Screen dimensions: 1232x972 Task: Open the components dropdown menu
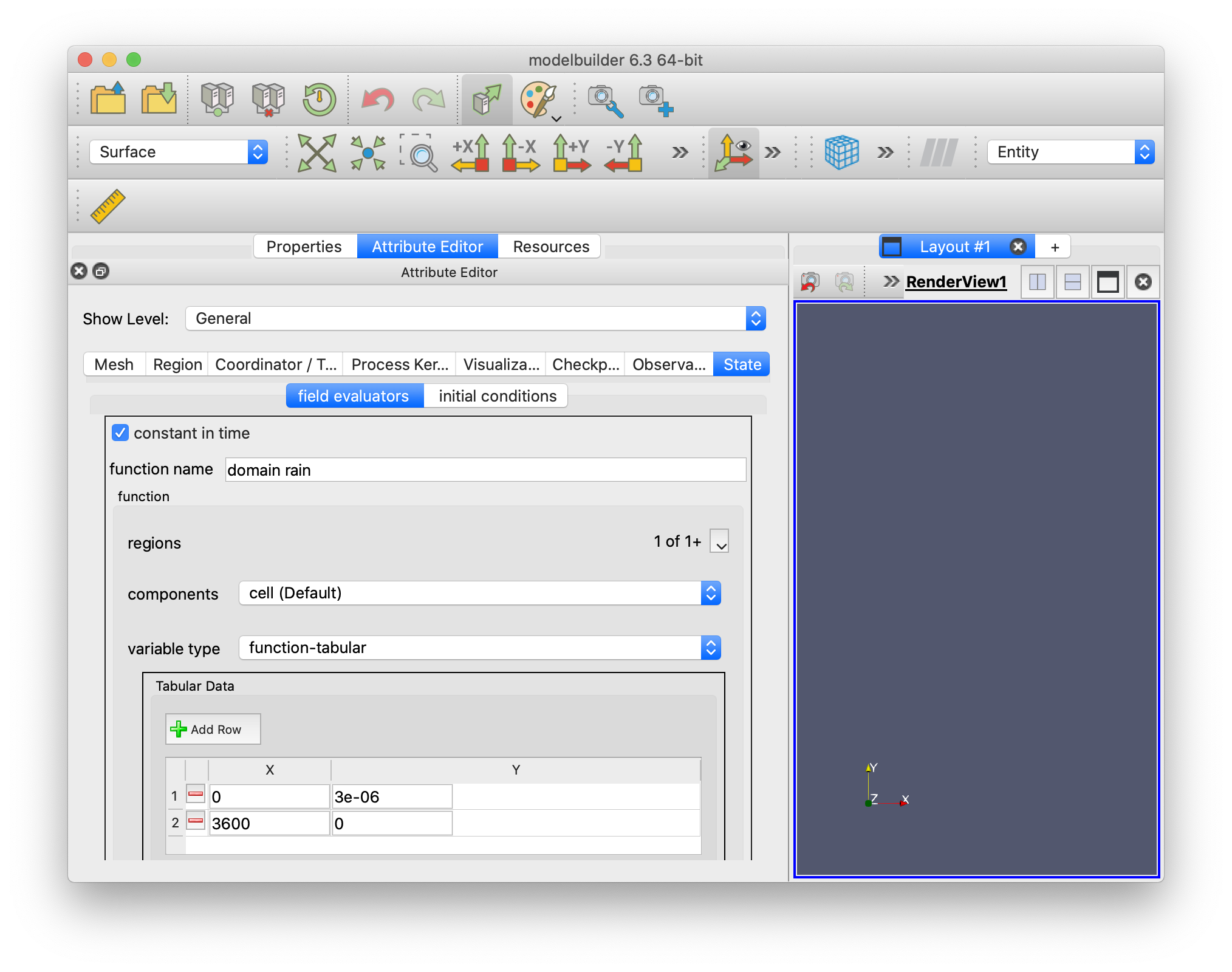[x=715, y=594]
